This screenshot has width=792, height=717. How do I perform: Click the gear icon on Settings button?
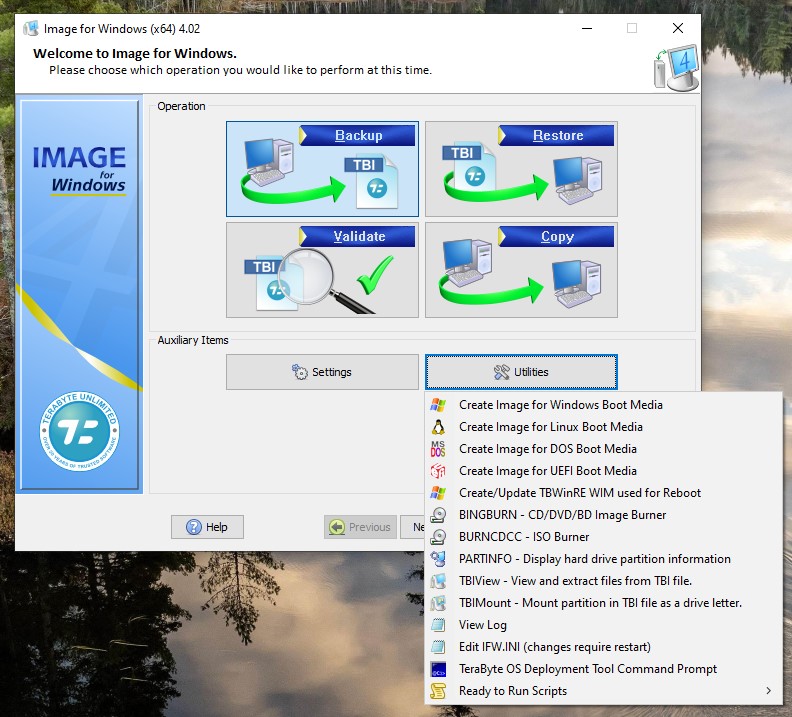[300, 372]
